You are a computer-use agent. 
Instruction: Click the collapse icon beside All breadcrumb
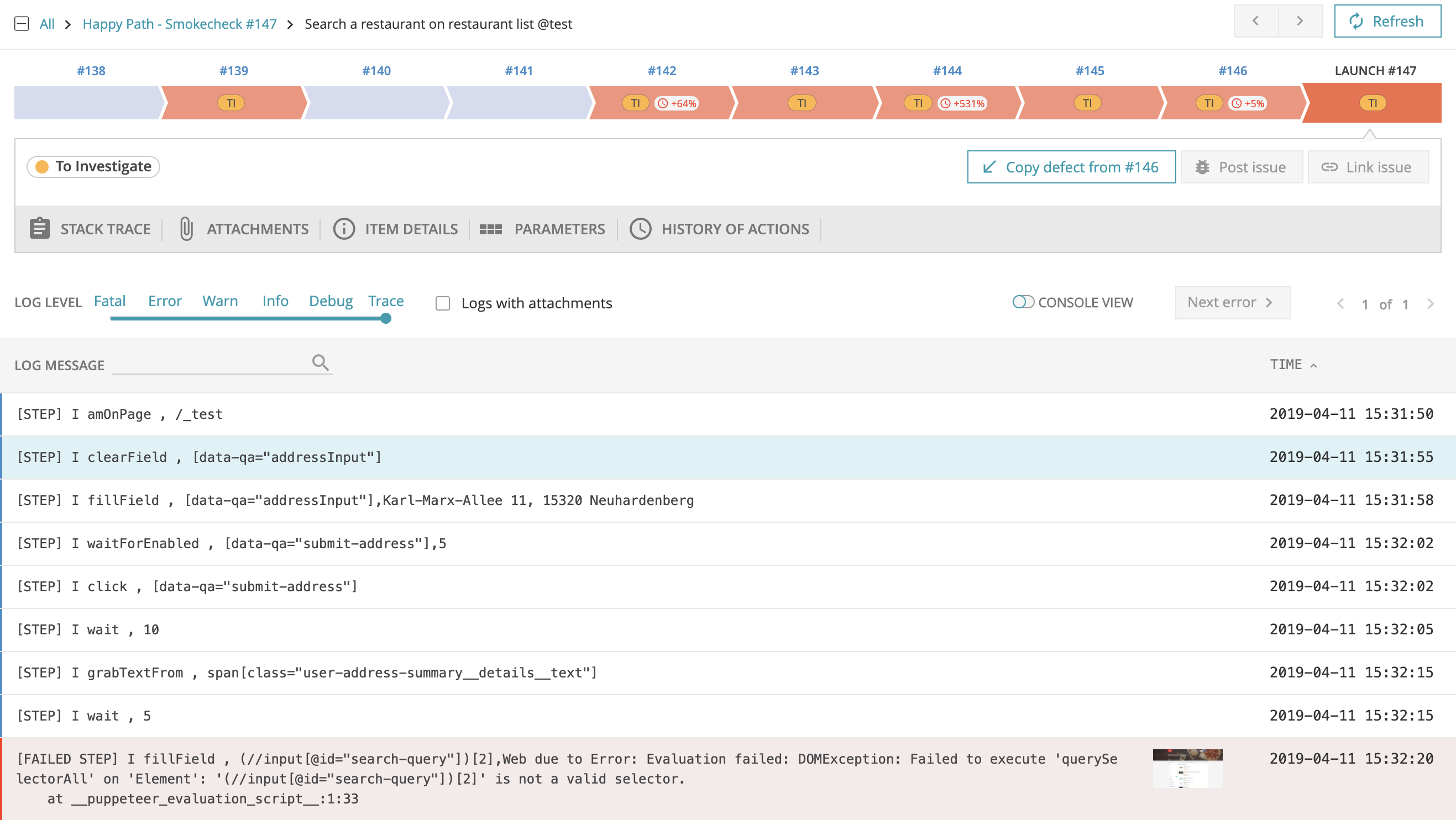(22, 24)
